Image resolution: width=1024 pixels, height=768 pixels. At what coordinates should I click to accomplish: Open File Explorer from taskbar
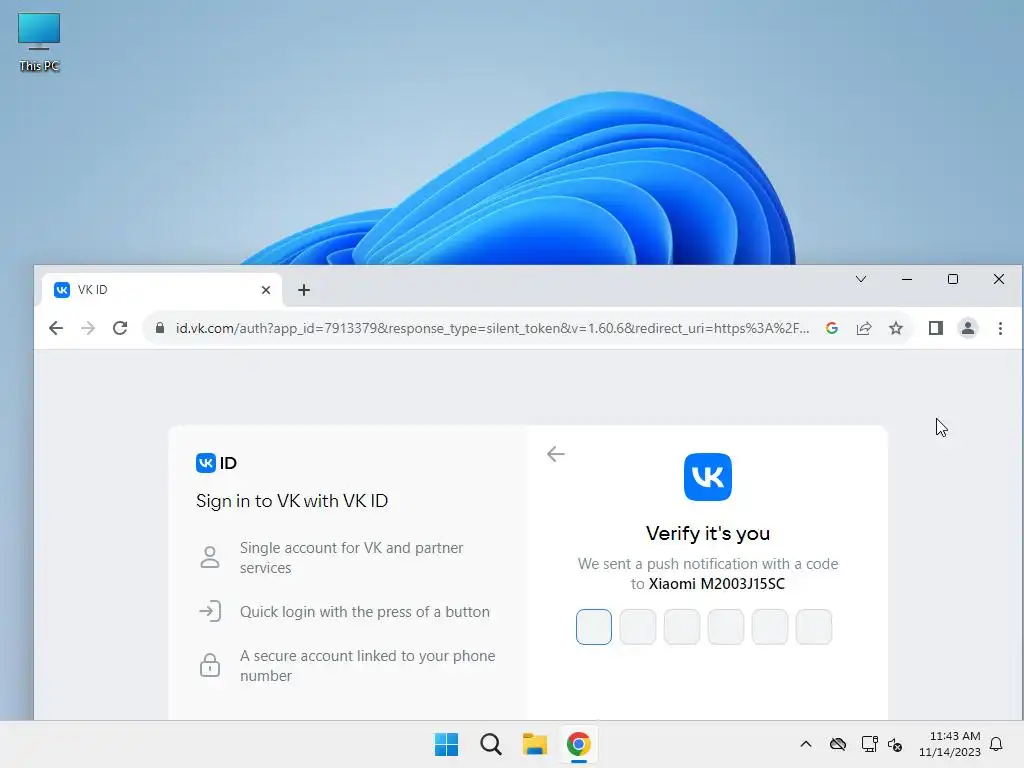click(535, 744)
